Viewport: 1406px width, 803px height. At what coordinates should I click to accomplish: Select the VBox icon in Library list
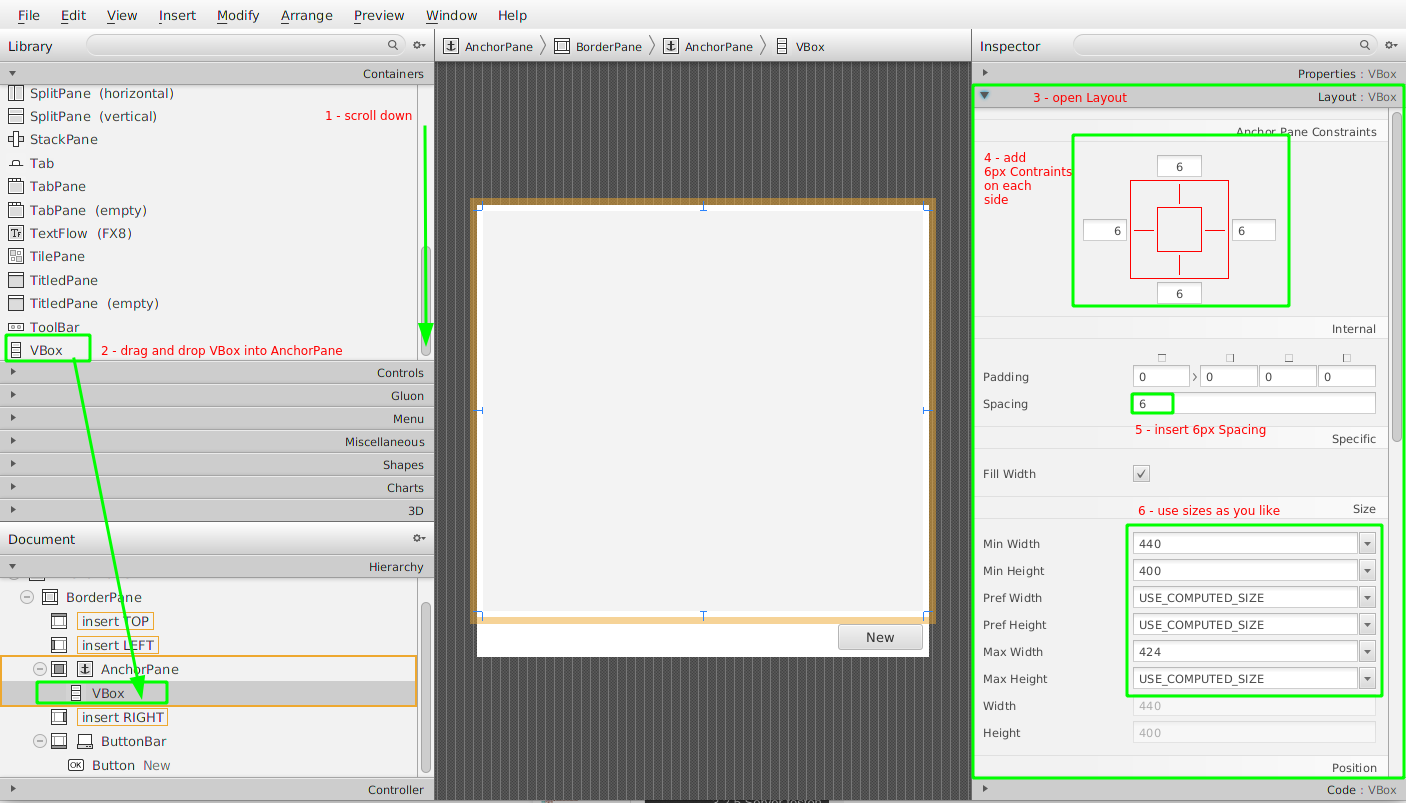click(x=15, y=350)
